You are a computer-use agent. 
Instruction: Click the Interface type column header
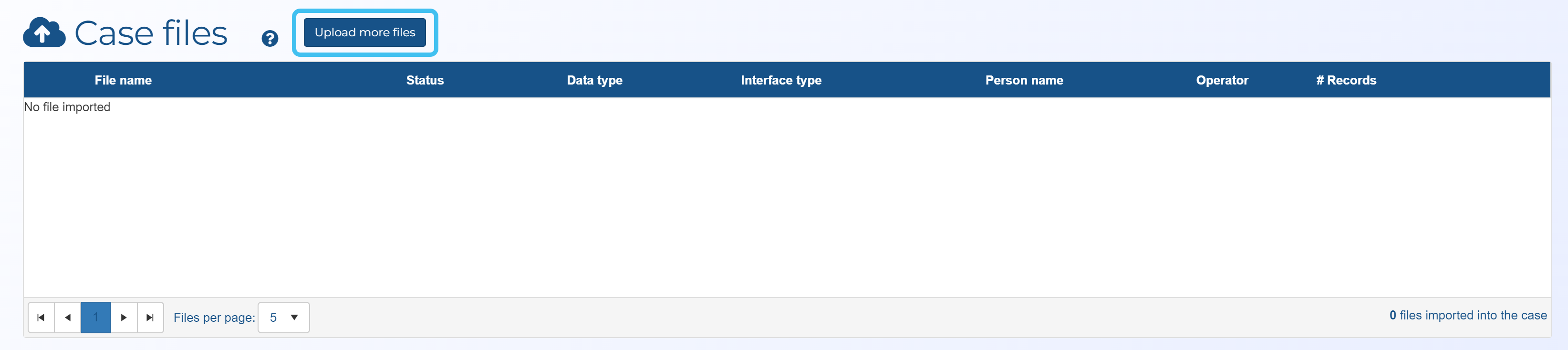(x=781, y=80)
